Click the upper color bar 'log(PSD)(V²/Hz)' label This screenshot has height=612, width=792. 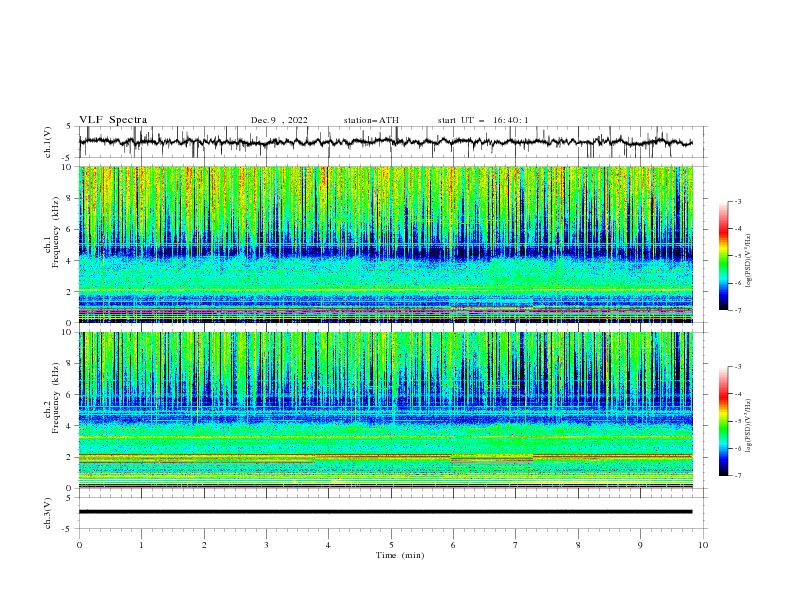(x=748, y=261)
